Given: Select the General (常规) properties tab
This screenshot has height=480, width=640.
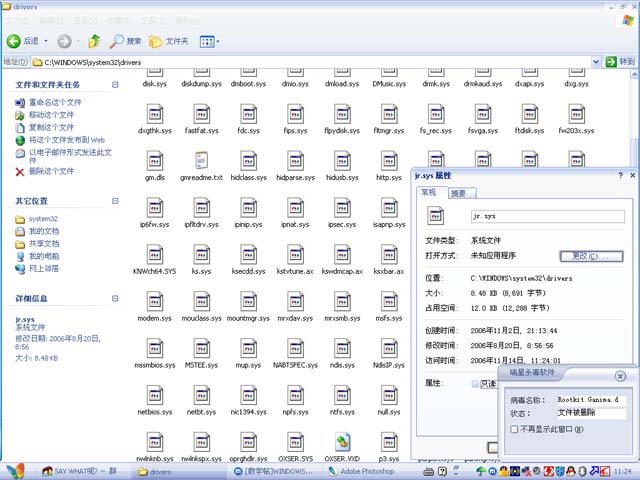Looking at the screenshot, I should pyautogui.click(x=429, y=192).
